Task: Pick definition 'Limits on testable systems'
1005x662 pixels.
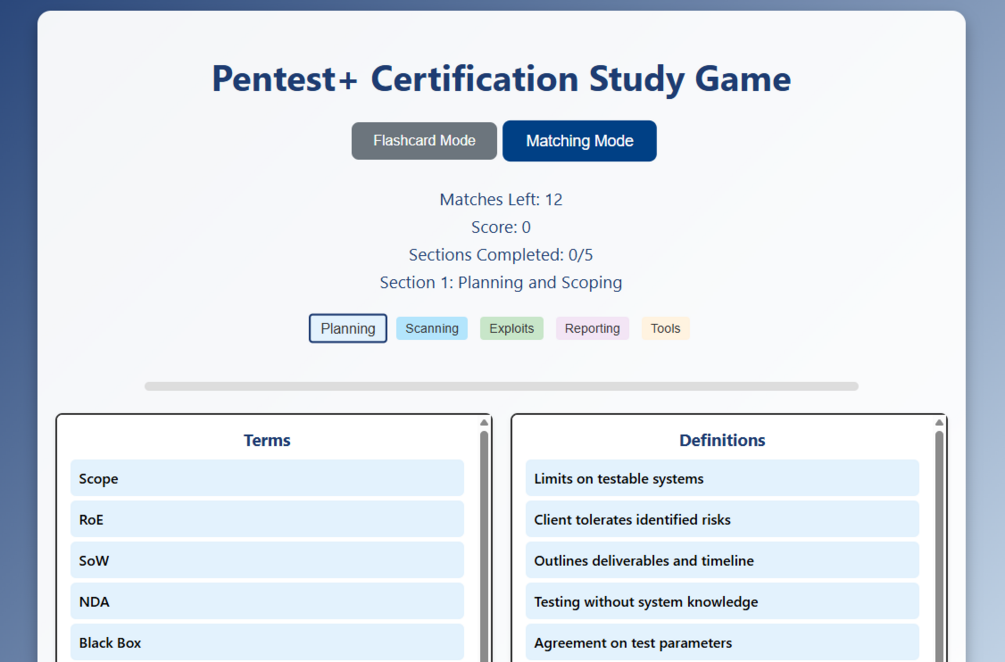Action: [722, 478]
